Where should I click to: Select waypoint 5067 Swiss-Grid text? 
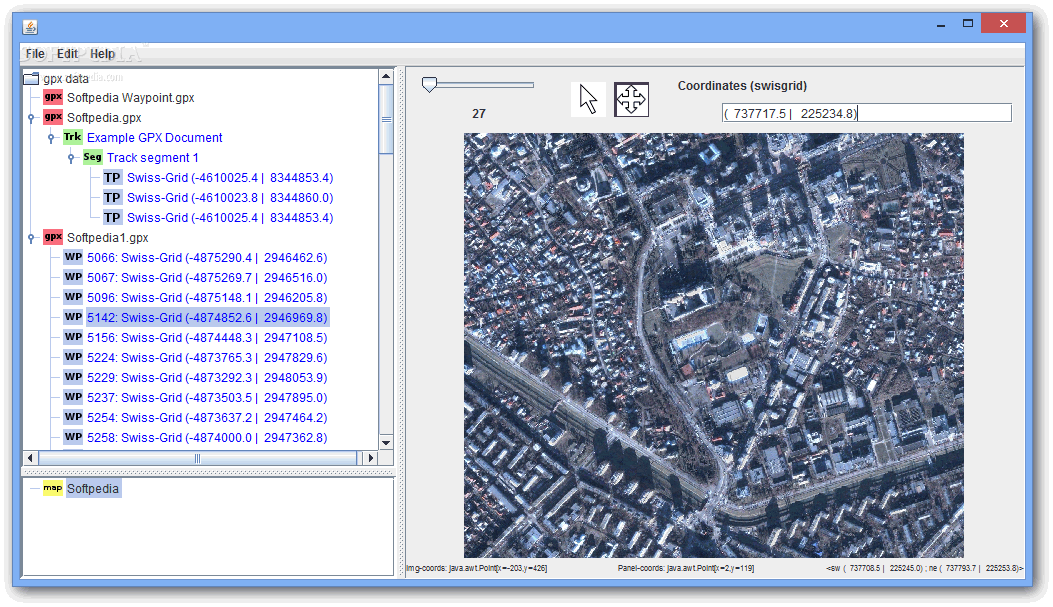click(207, 277)
